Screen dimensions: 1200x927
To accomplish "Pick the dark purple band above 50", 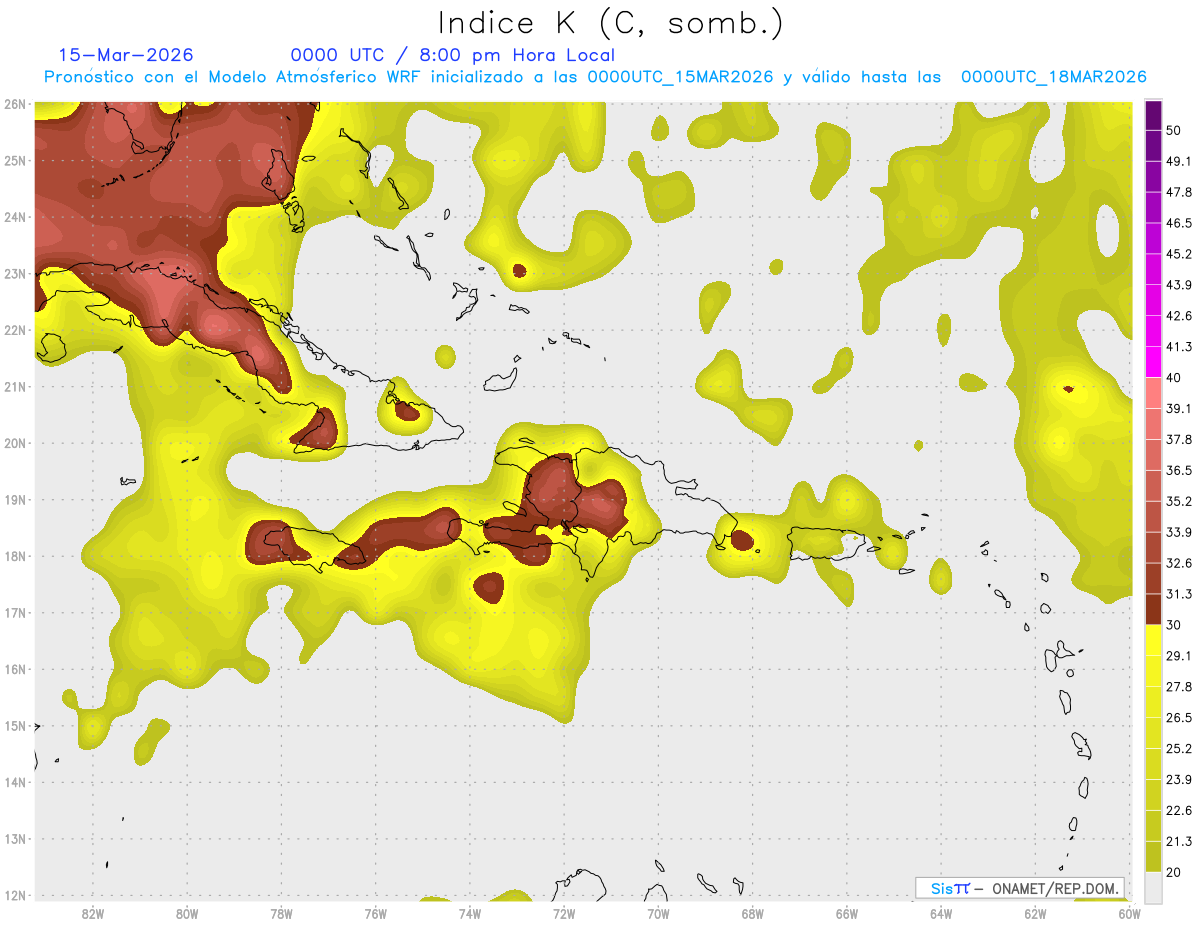I will point(1153,115).
